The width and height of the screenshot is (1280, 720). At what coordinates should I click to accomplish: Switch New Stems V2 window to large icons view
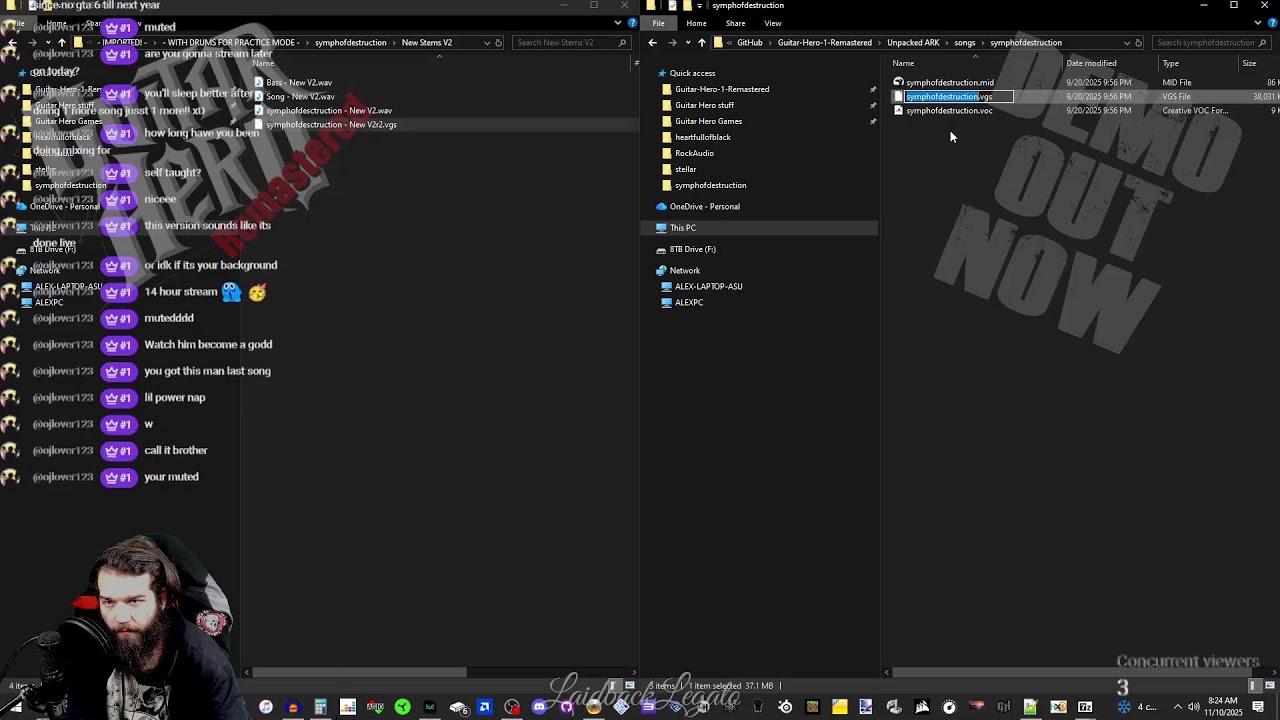tap(630, 686)
